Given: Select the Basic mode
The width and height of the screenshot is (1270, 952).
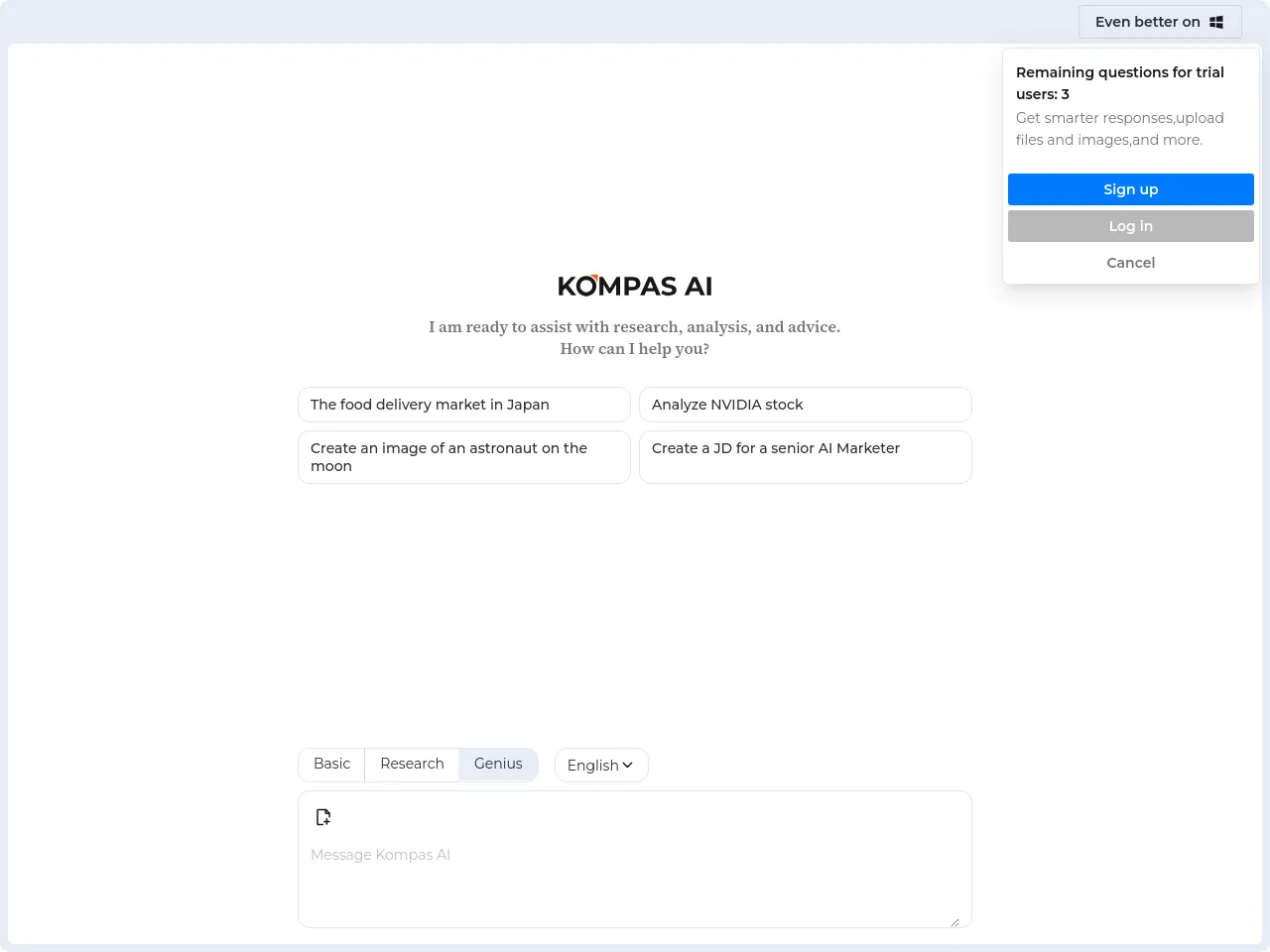Looking at the screenshot, I should point(331,764).
